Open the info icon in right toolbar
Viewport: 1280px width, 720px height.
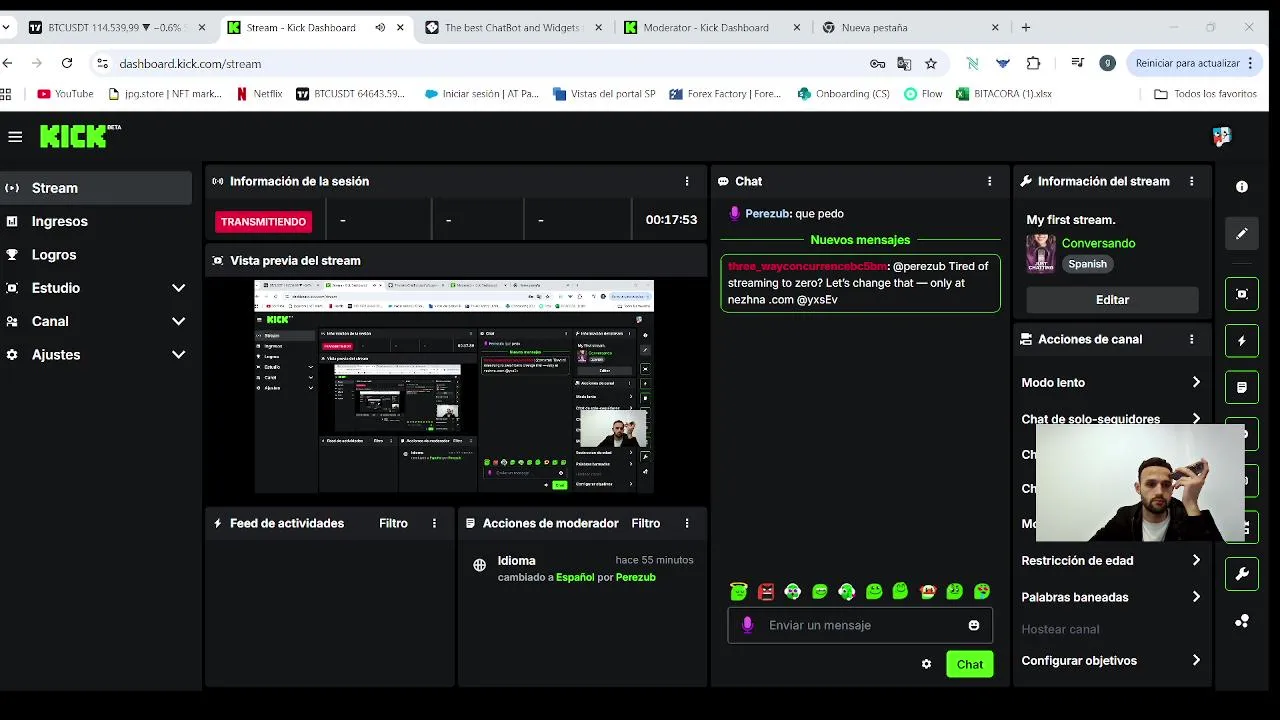click(x=1241, y=187)
